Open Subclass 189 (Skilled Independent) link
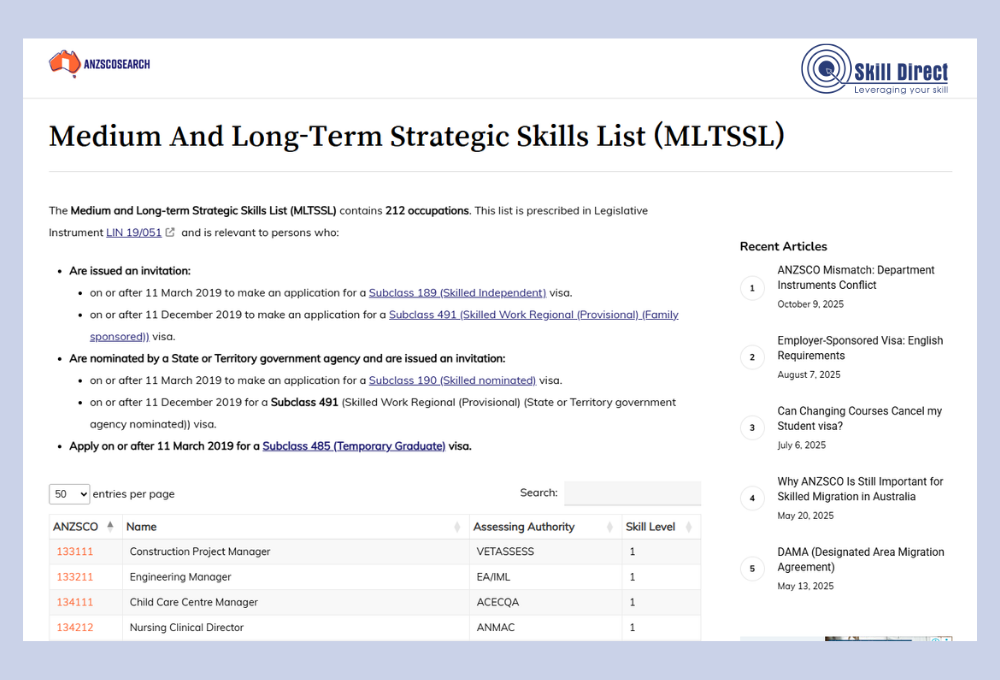The width and height of the screenshot is (1000, 680). pos(457,293)
